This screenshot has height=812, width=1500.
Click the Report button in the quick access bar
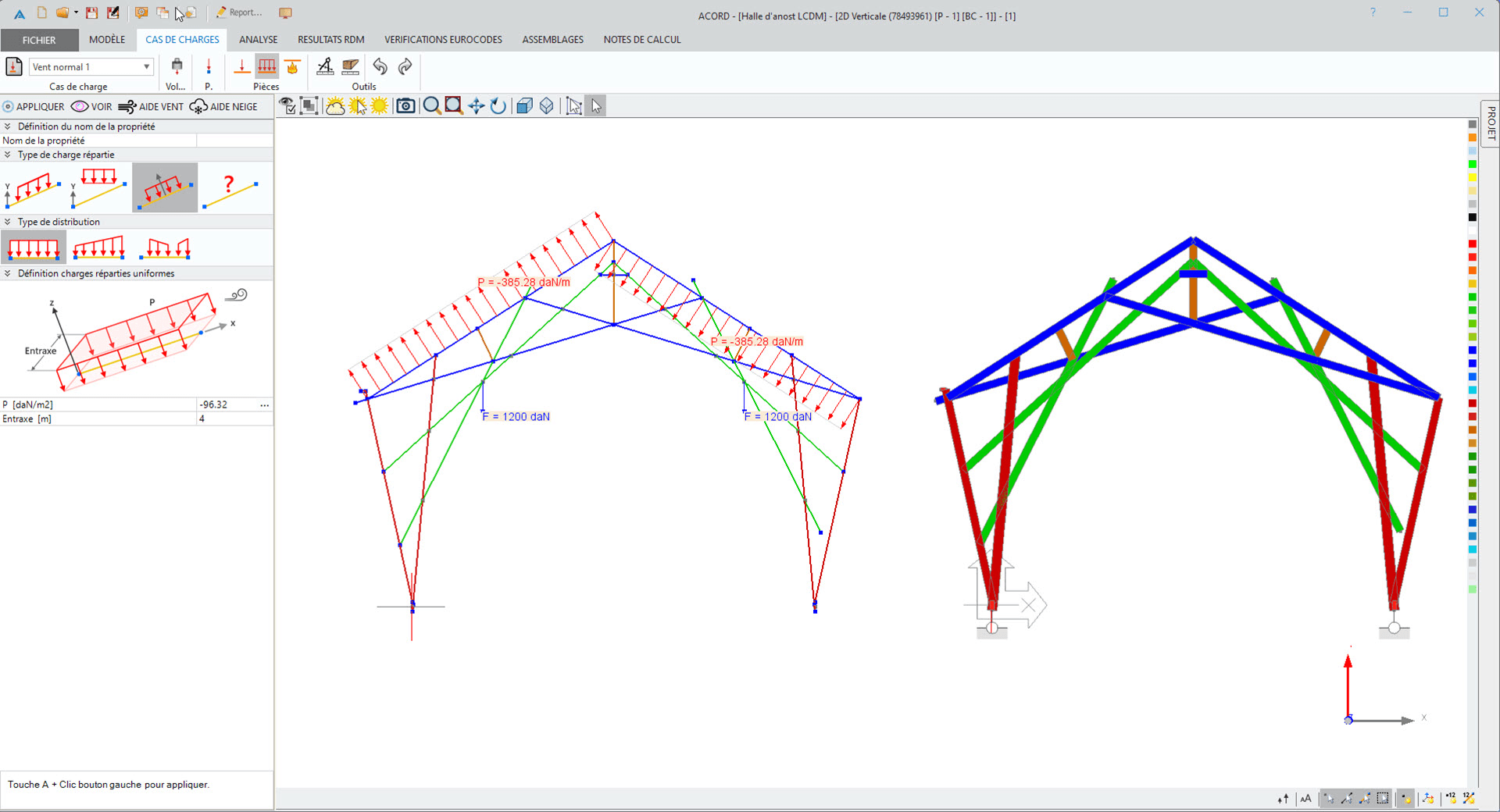[x=239, y=12]
